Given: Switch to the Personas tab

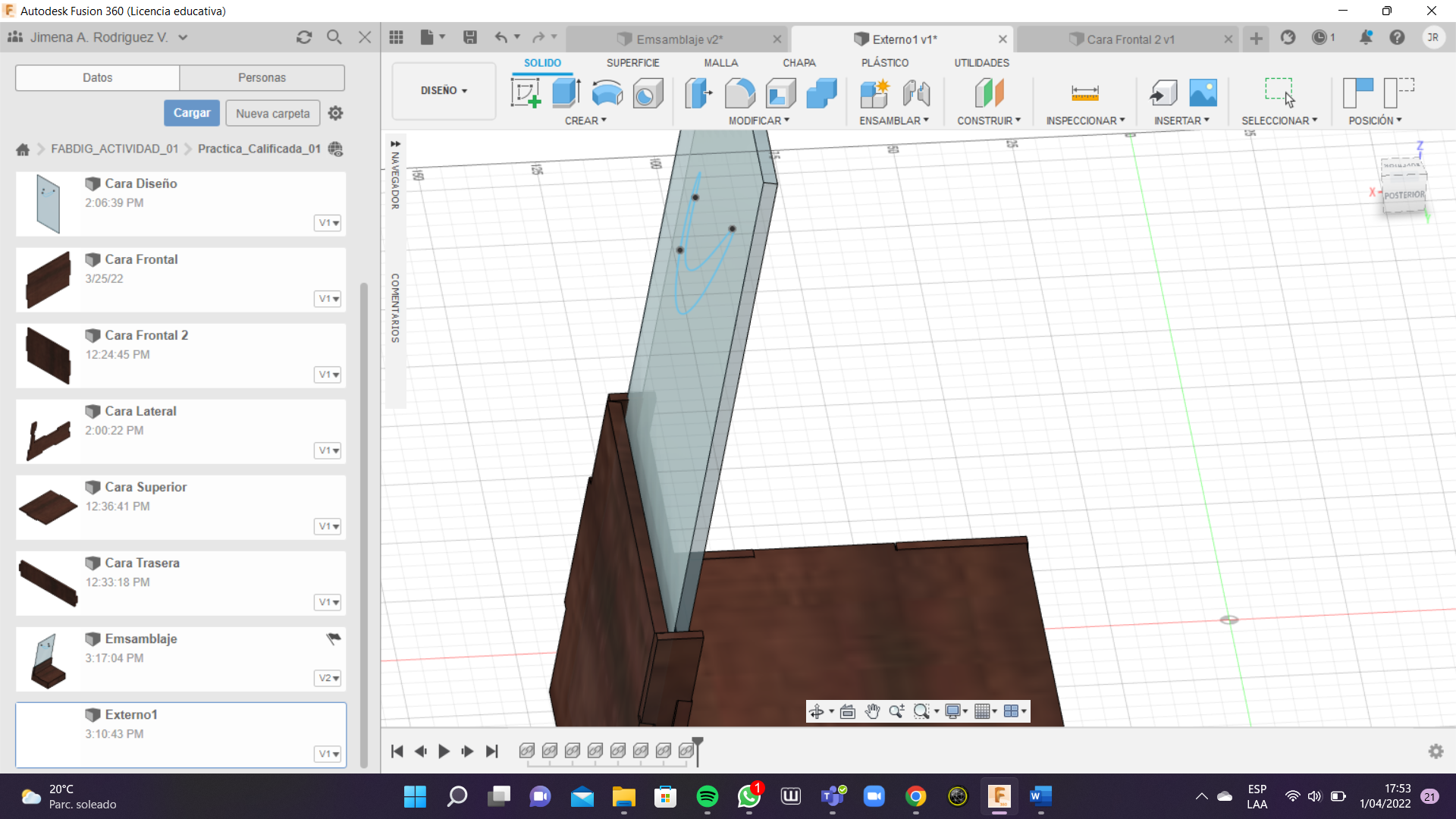Looking at the screenshot, I should coord(262,77).
